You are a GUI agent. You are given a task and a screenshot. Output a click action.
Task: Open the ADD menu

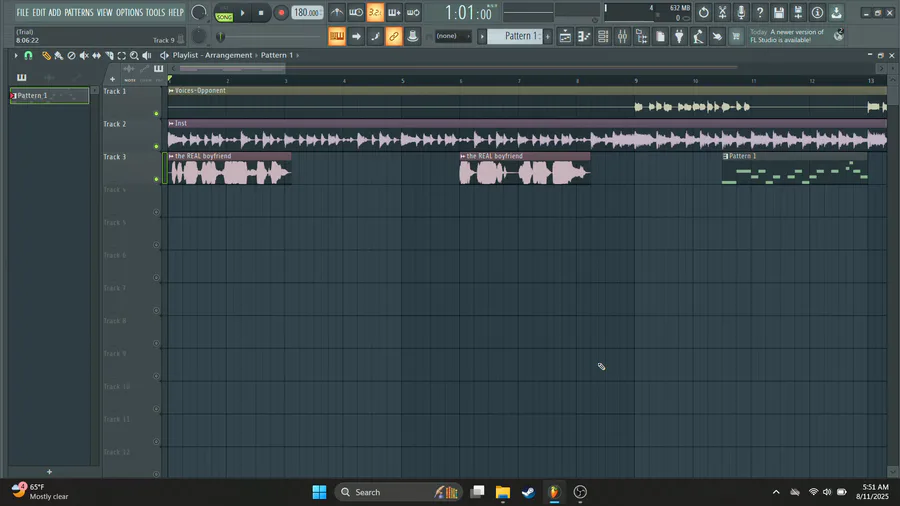tap(55, 12)
